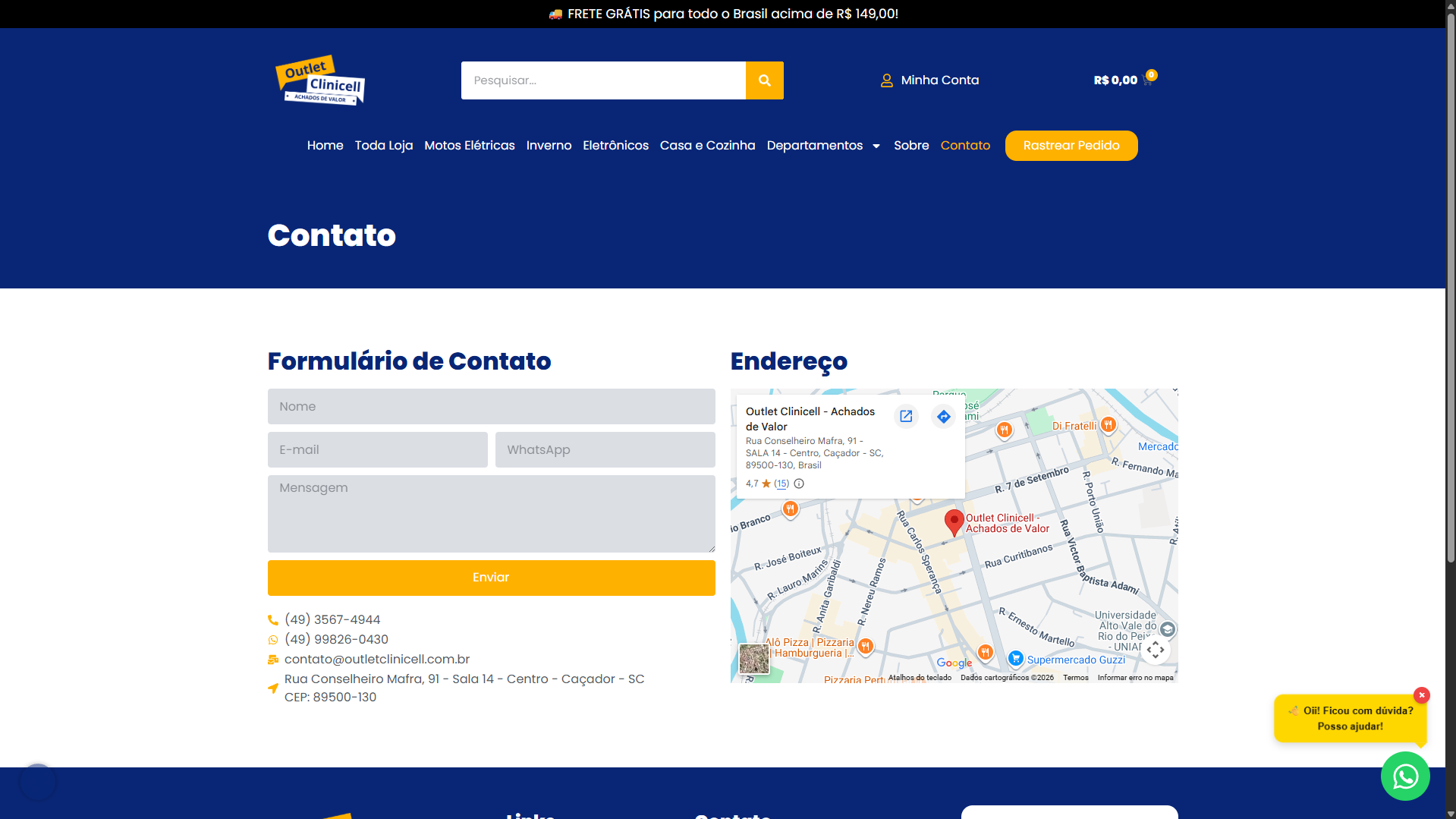This screenshot has height=819, width=1456.
Task: Click the R$ 0,00 cart total
Action: pos(1115,80)
